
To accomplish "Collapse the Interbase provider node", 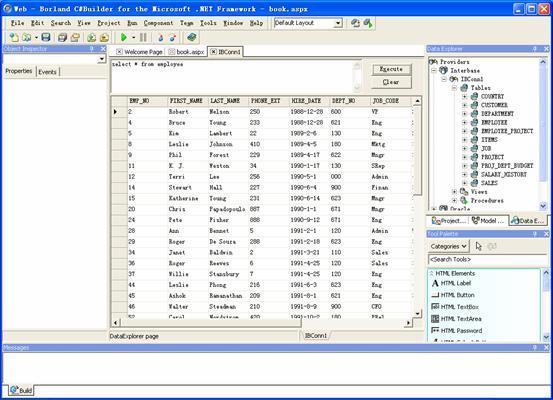I will pyautogui.click(x=434, y=71).
